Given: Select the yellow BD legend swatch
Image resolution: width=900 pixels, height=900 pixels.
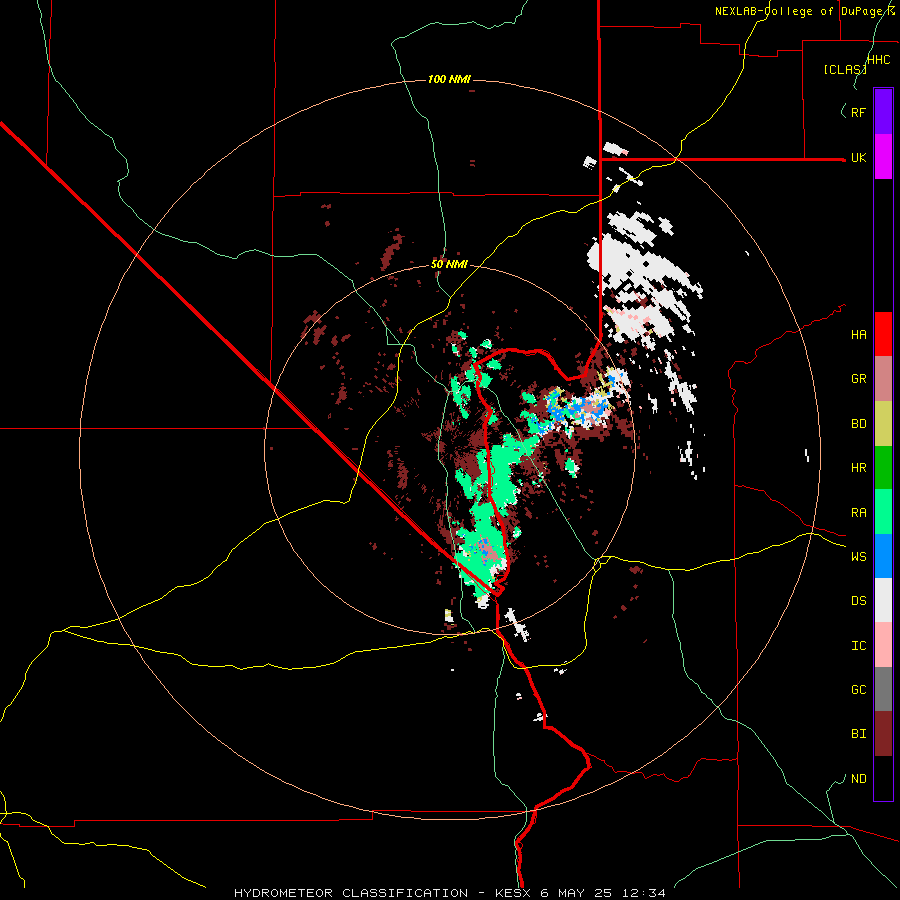Looking at the screenshot, I should point(883,424).
